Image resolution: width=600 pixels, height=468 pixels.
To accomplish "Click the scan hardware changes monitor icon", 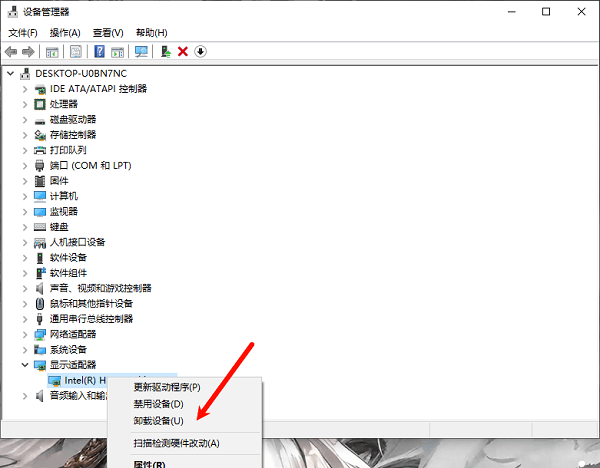I will click(x=141, y=51).
